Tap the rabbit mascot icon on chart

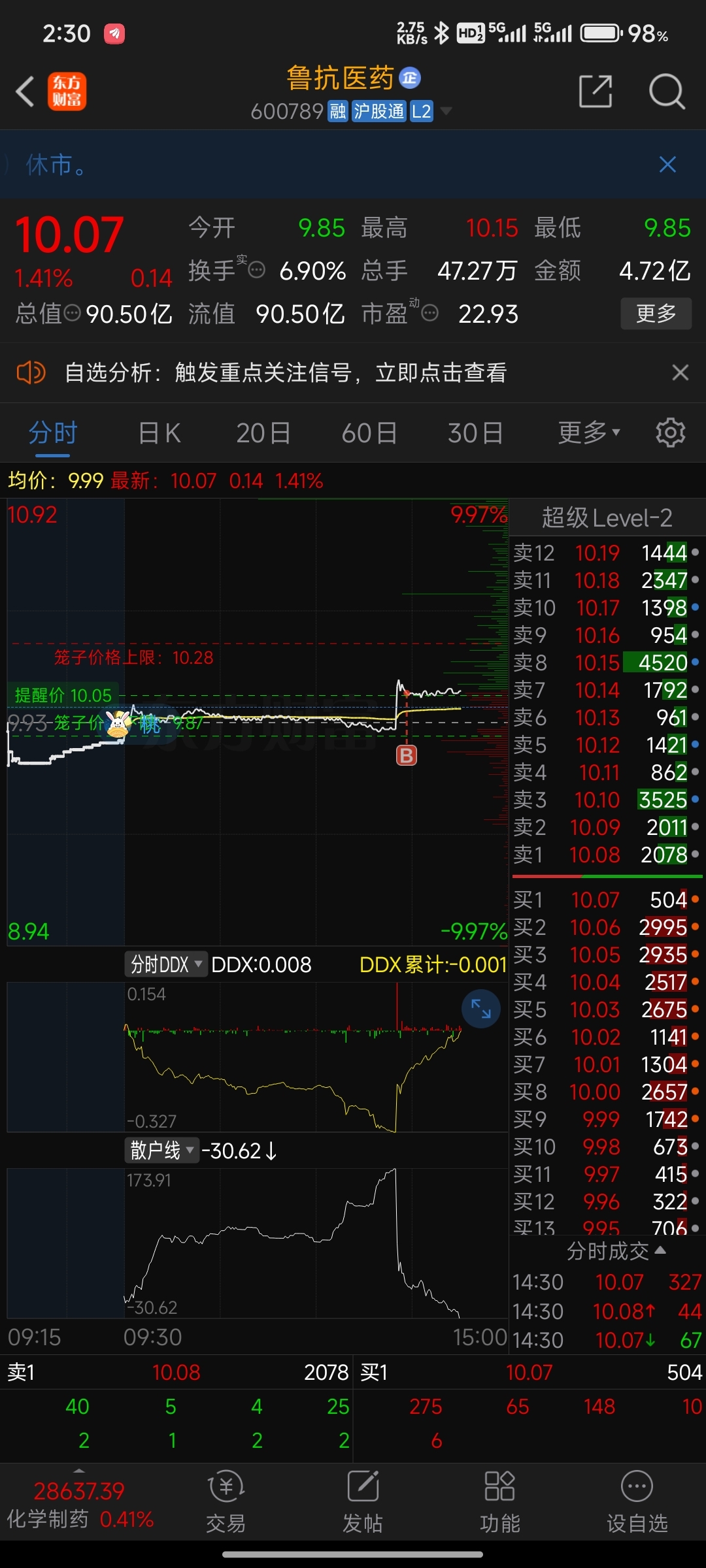(118, 724)
